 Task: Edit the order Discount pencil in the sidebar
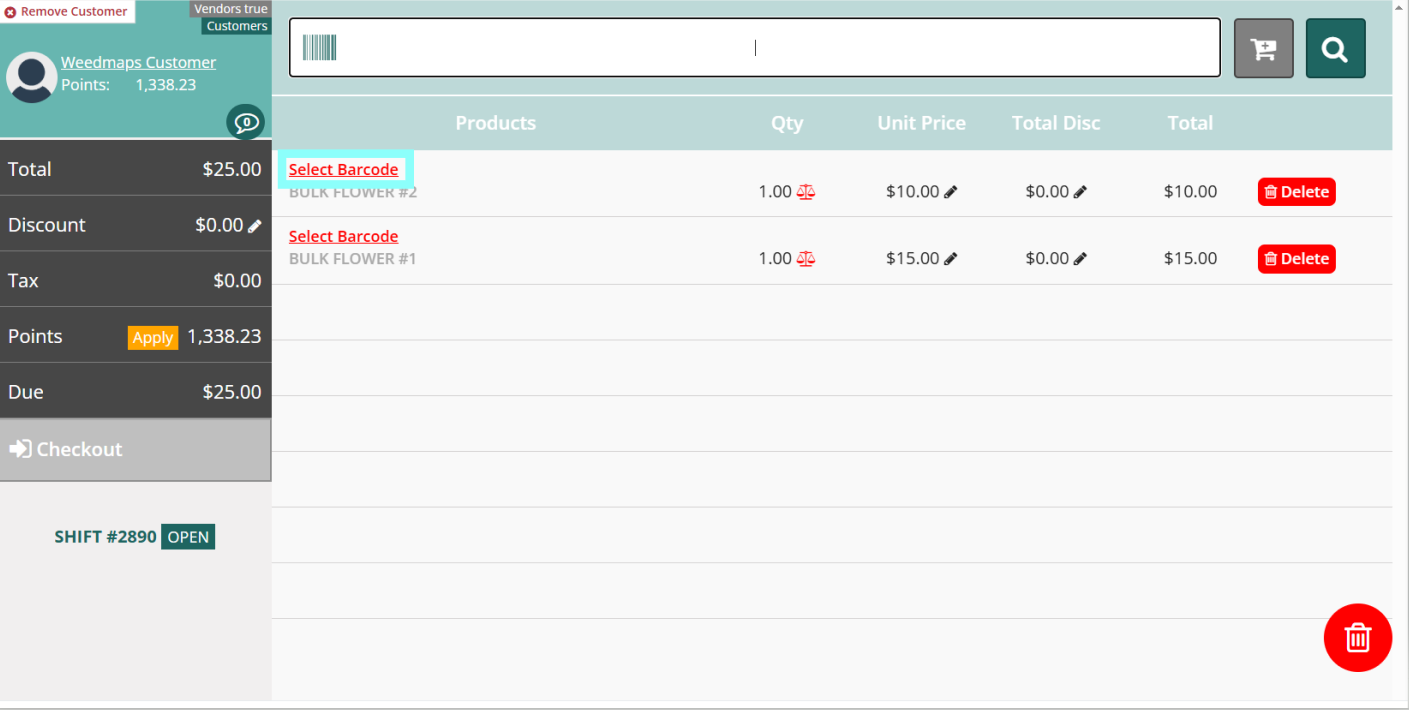255,226
